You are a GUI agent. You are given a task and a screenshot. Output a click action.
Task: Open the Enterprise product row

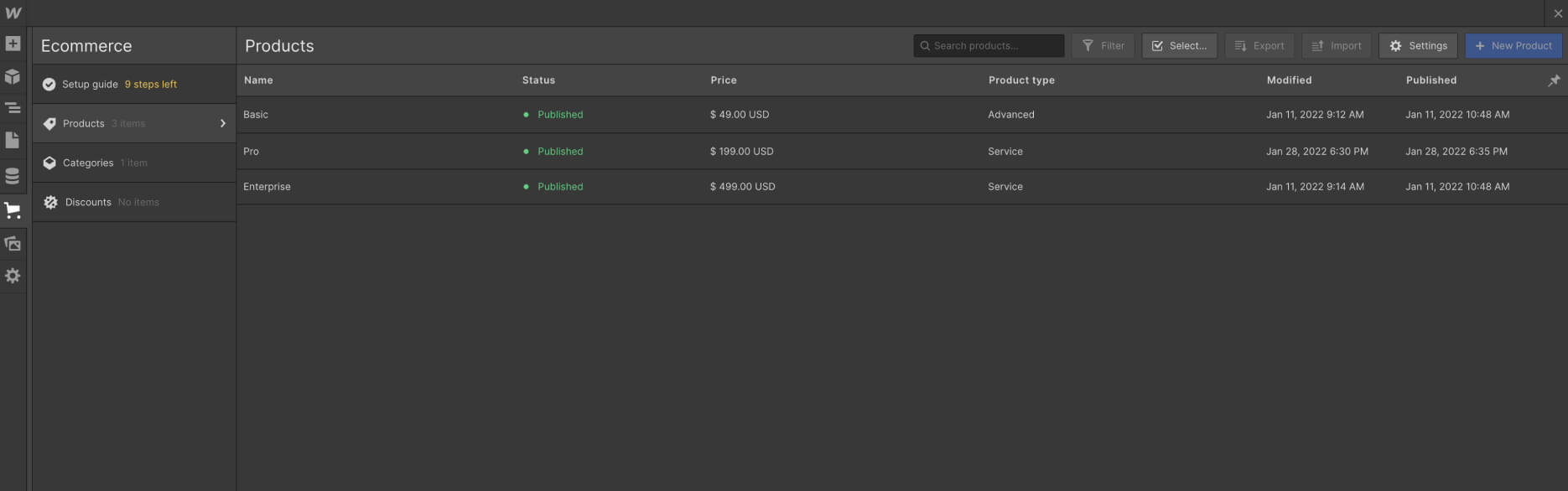point(902,187)
